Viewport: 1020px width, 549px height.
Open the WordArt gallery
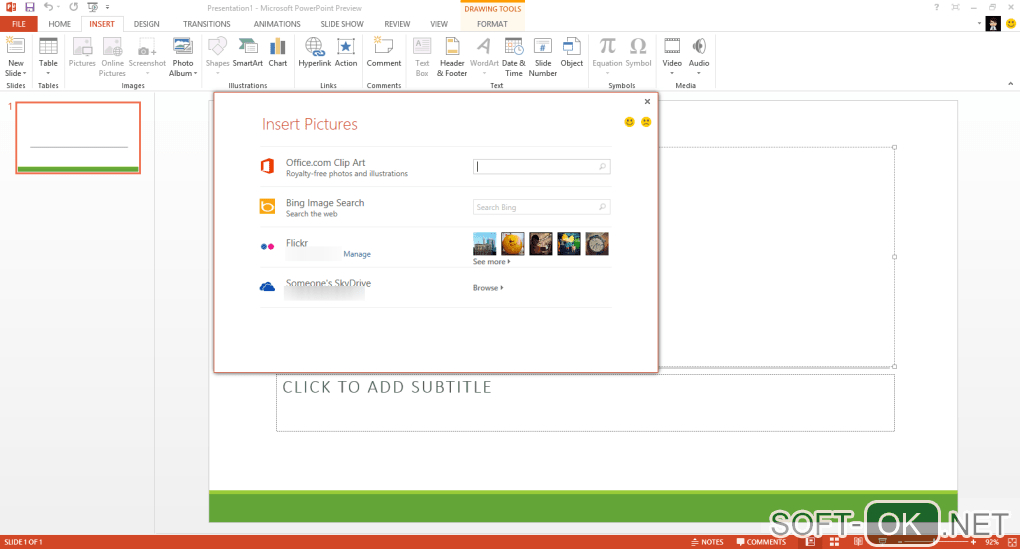(484, 56)
